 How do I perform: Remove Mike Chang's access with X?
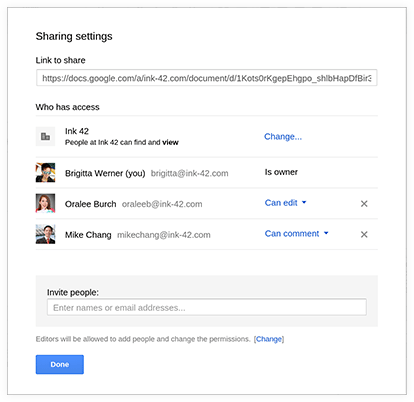coord(364,234)
